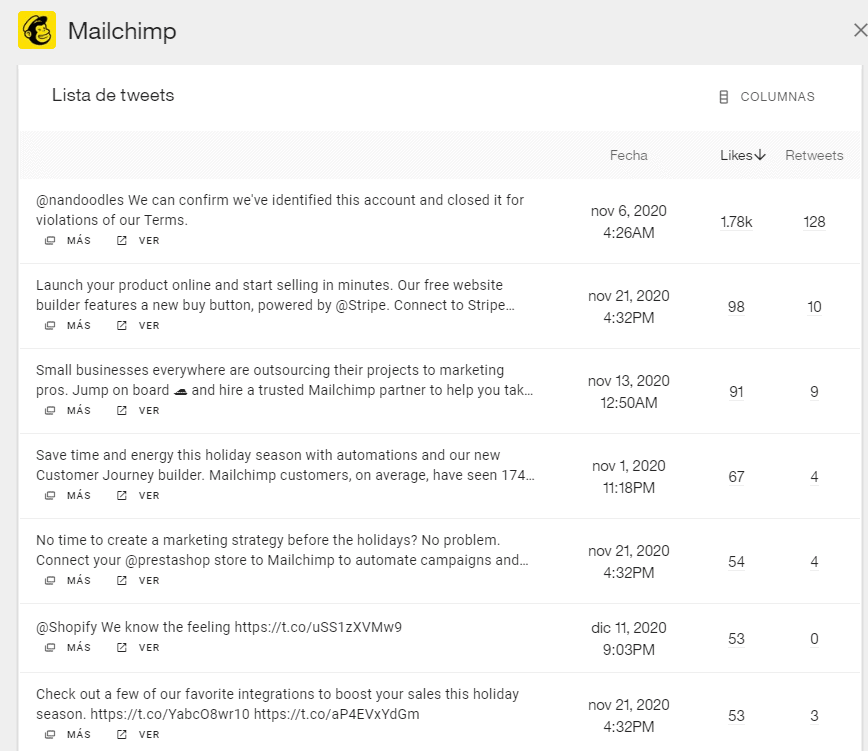Sort tweets by Retweets column header
Viewport: 868px width, 751px height.
point(814,156)
